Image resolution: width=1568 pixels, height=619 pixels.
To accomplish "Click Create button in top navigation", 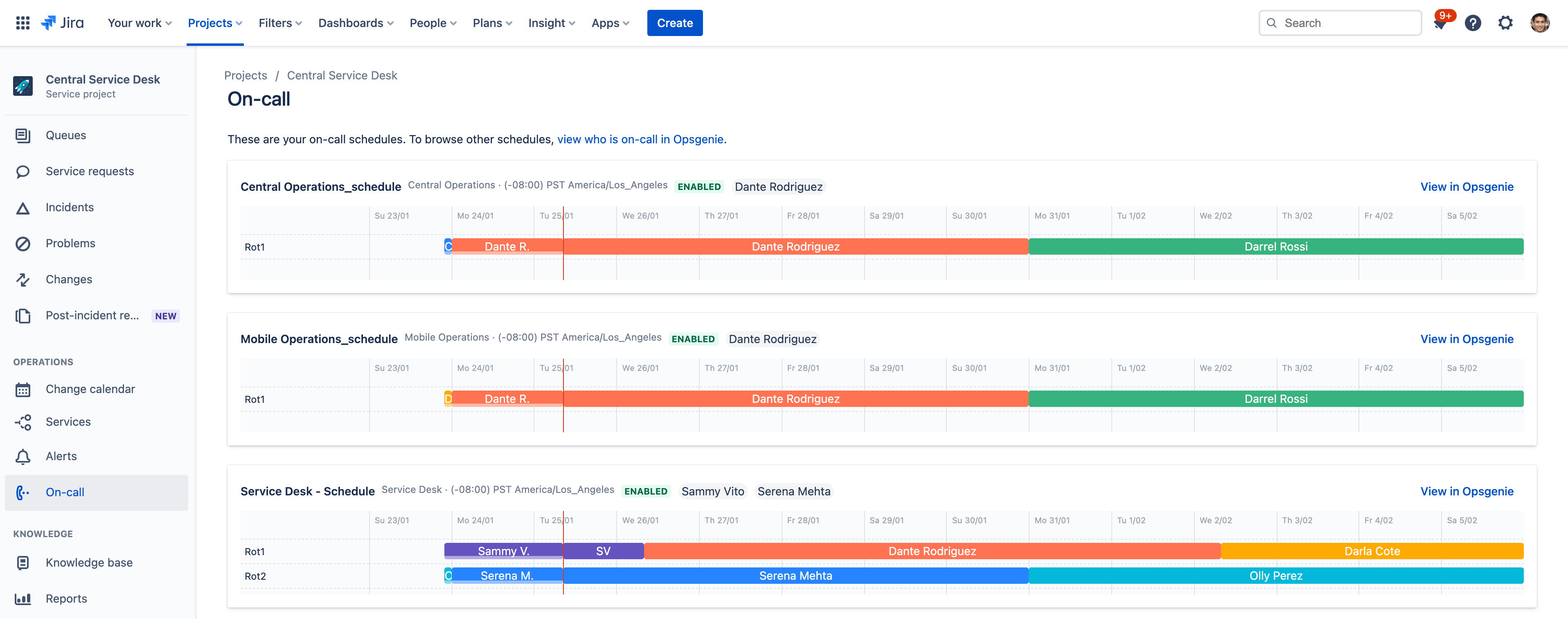I will [x=675, y=22].
